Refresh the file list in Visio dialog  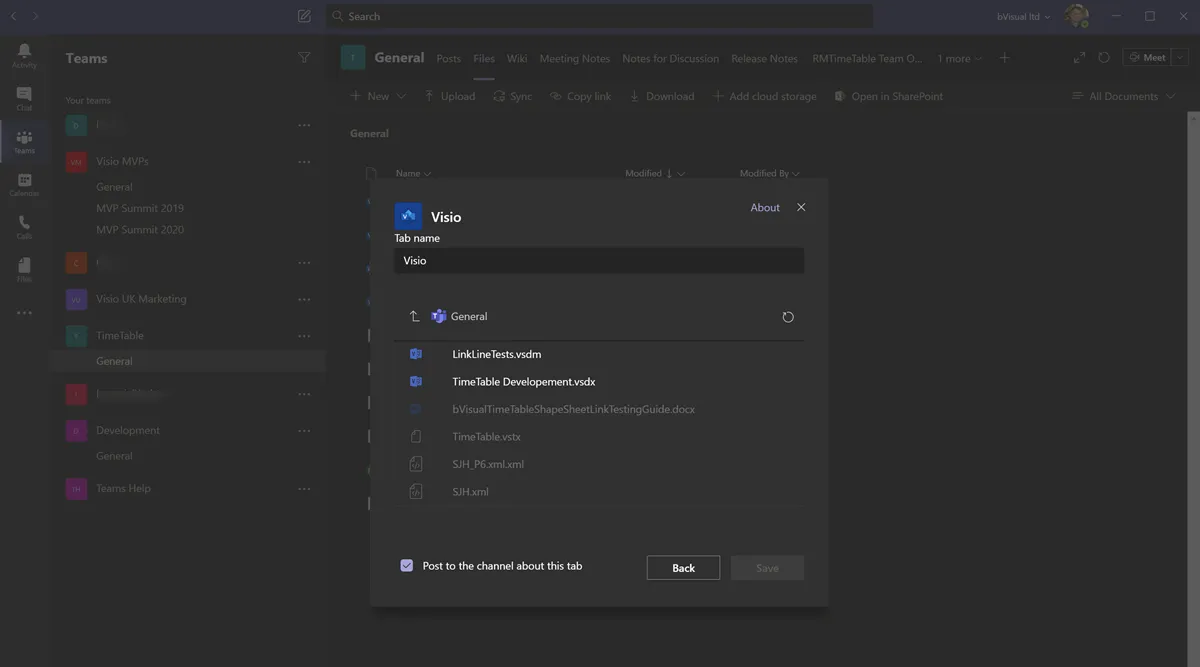coord(788,317)
